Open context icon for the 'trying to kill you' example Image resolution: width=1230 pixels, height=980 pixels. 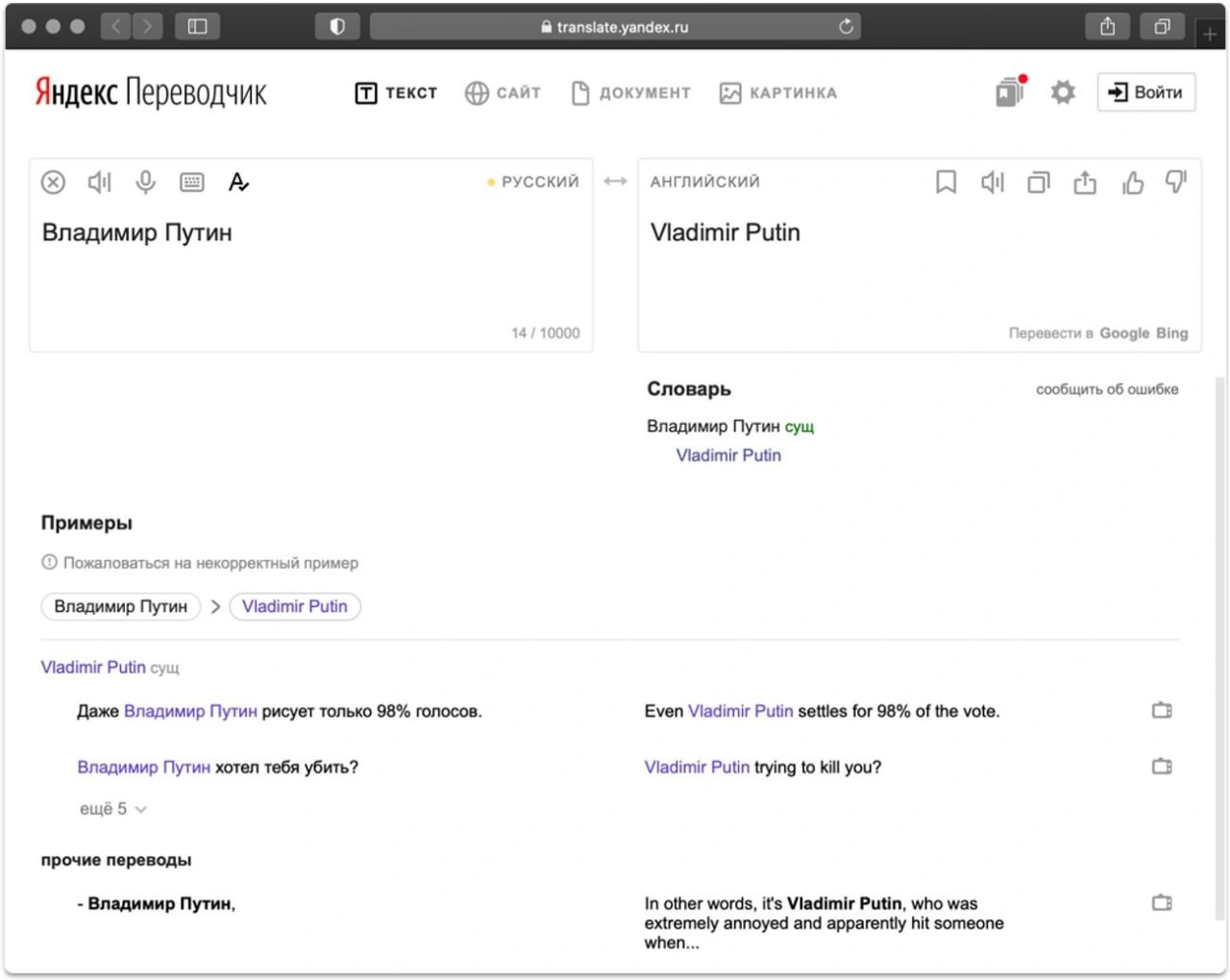(1162, 767)
